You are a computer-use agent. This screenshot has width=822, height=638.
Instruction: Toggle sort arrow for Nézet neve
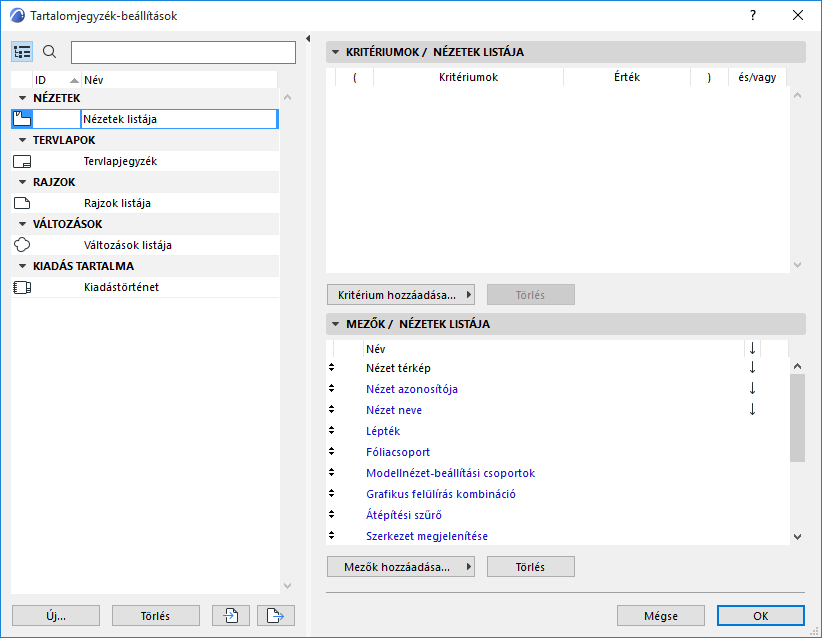click(x=752, y=410)
